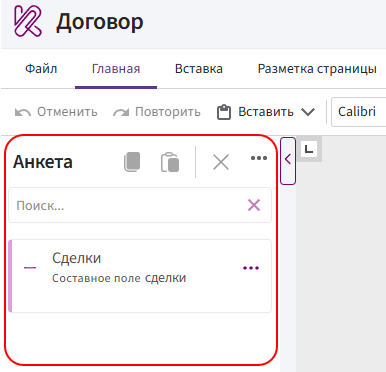The width and height of the screenshot is (386, 372).
Task: Clear the search with purple X
Action: tap(254, 205)
